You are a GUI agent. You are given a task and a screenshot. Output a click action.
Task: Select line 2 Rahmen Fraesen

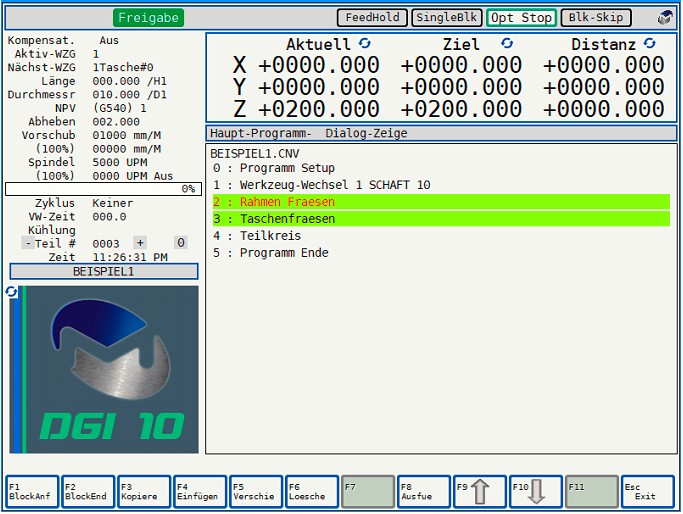(x=441, y=202)
